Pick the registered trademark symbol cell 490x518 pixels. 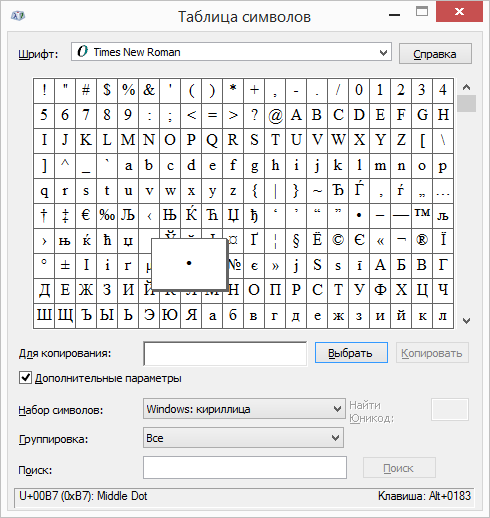click(422, 241)
